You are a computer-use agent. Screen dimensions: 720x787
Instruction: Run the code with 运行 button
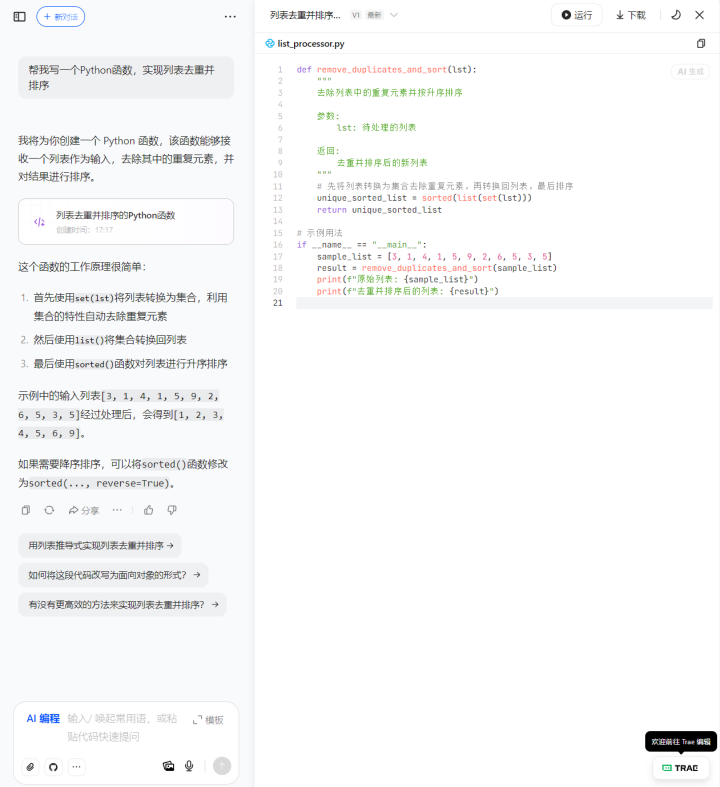point(577,15)
